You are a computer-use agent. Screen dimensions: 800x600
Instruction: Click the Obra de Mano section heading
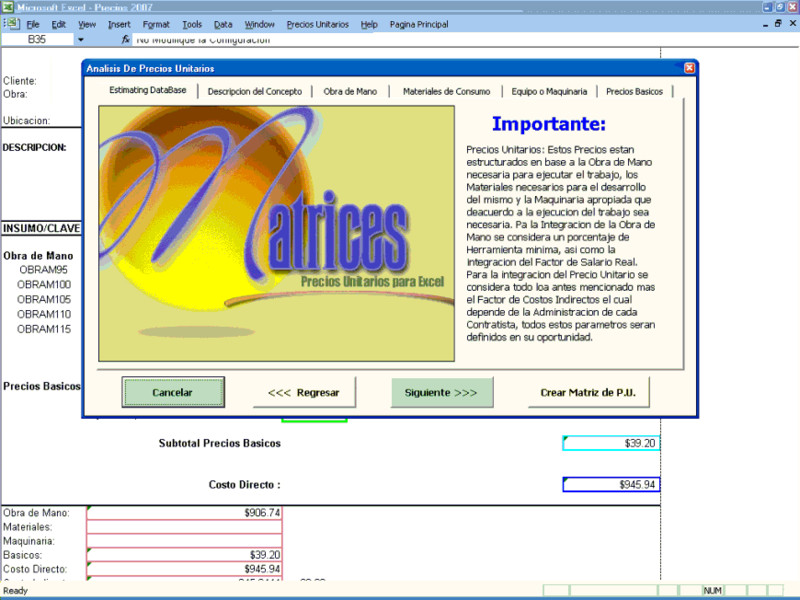click(x=38, y=256)
